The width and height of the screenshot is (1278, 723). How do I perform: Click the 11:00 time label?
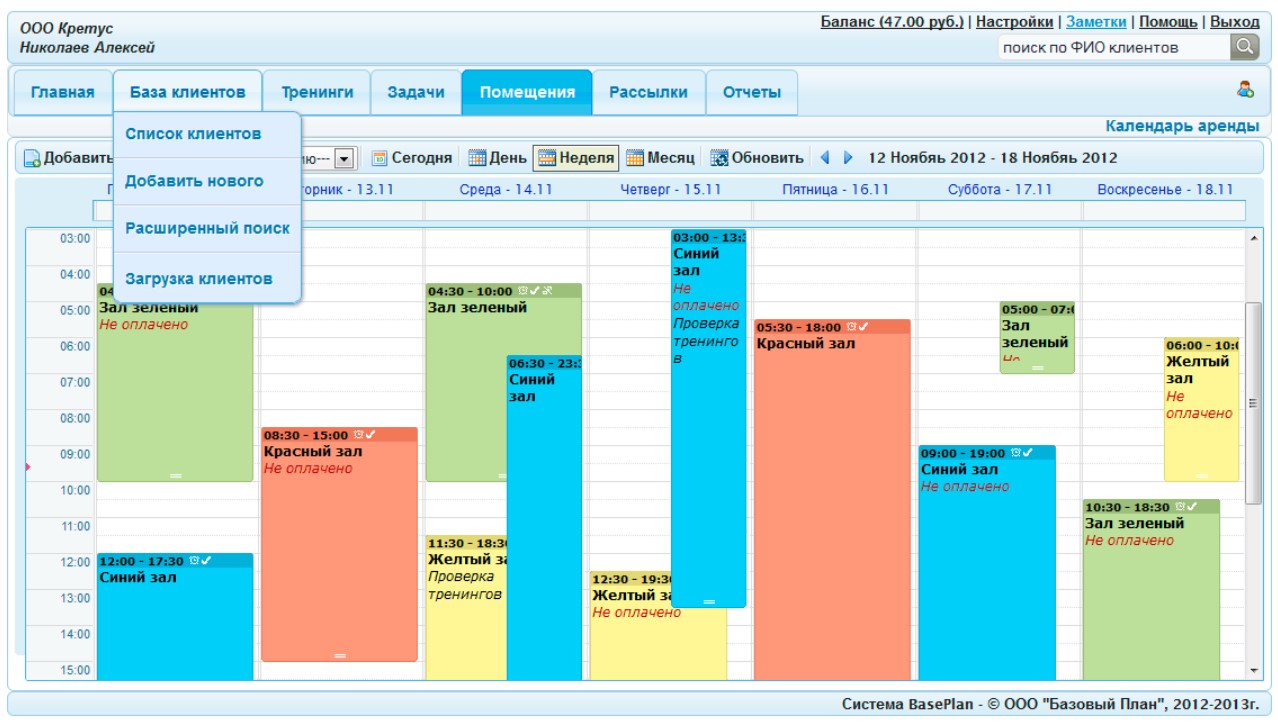[77, 526]
